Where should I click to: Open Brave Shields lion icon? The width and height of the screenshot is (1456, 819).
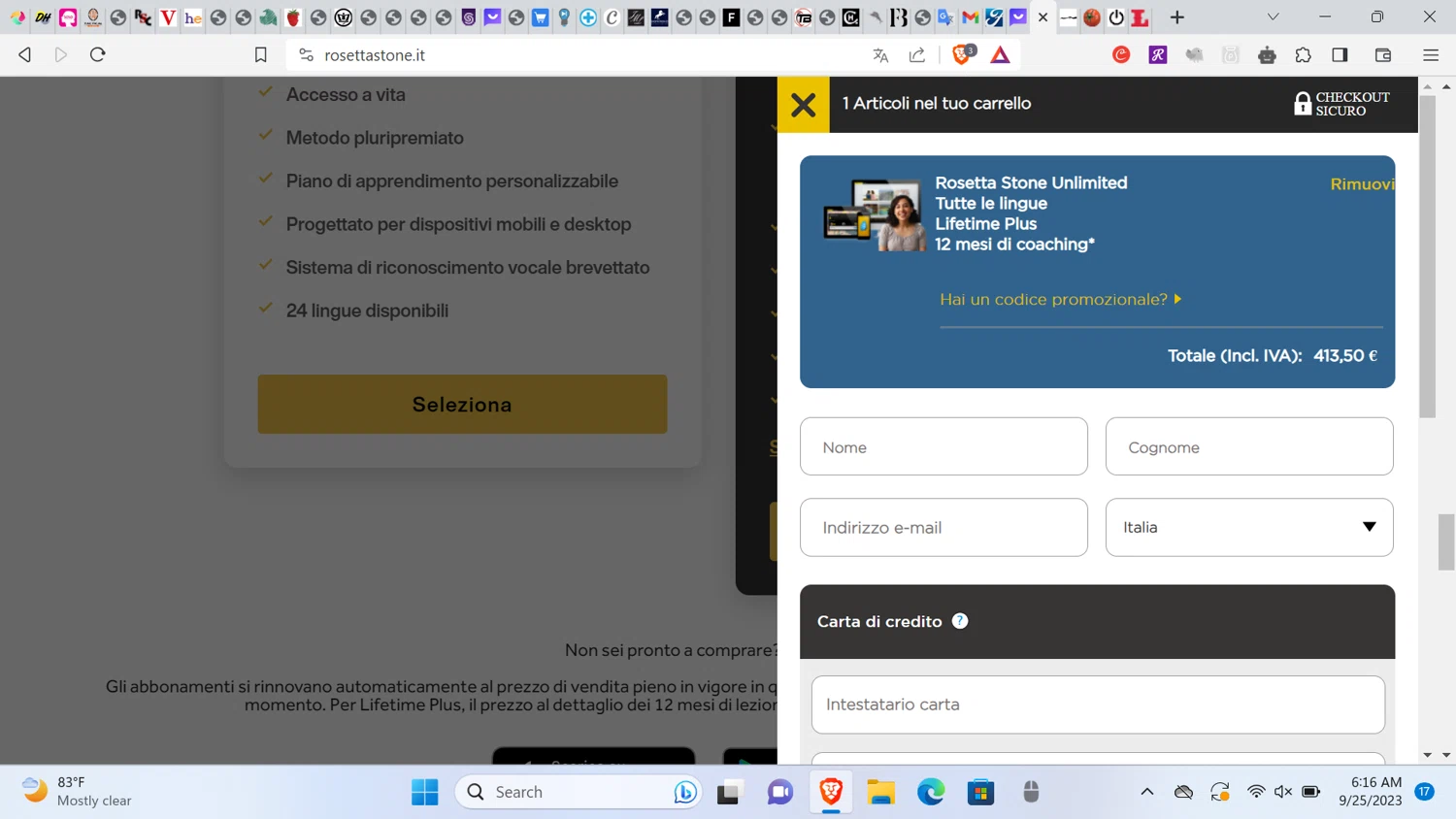click(963, 55)
